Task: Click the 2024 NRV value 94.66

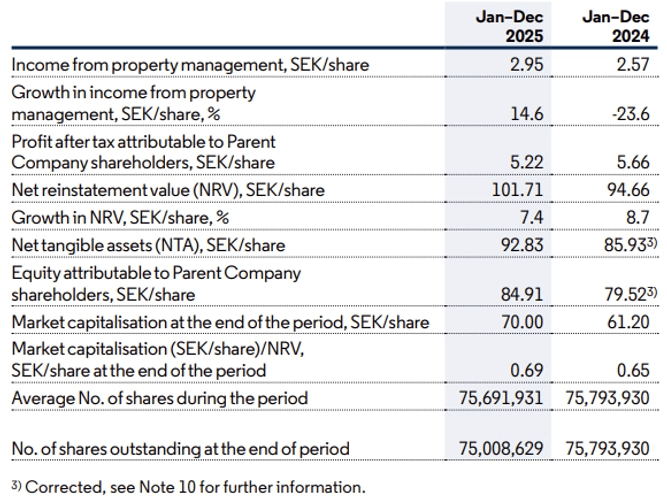Action: pos(630,190)
